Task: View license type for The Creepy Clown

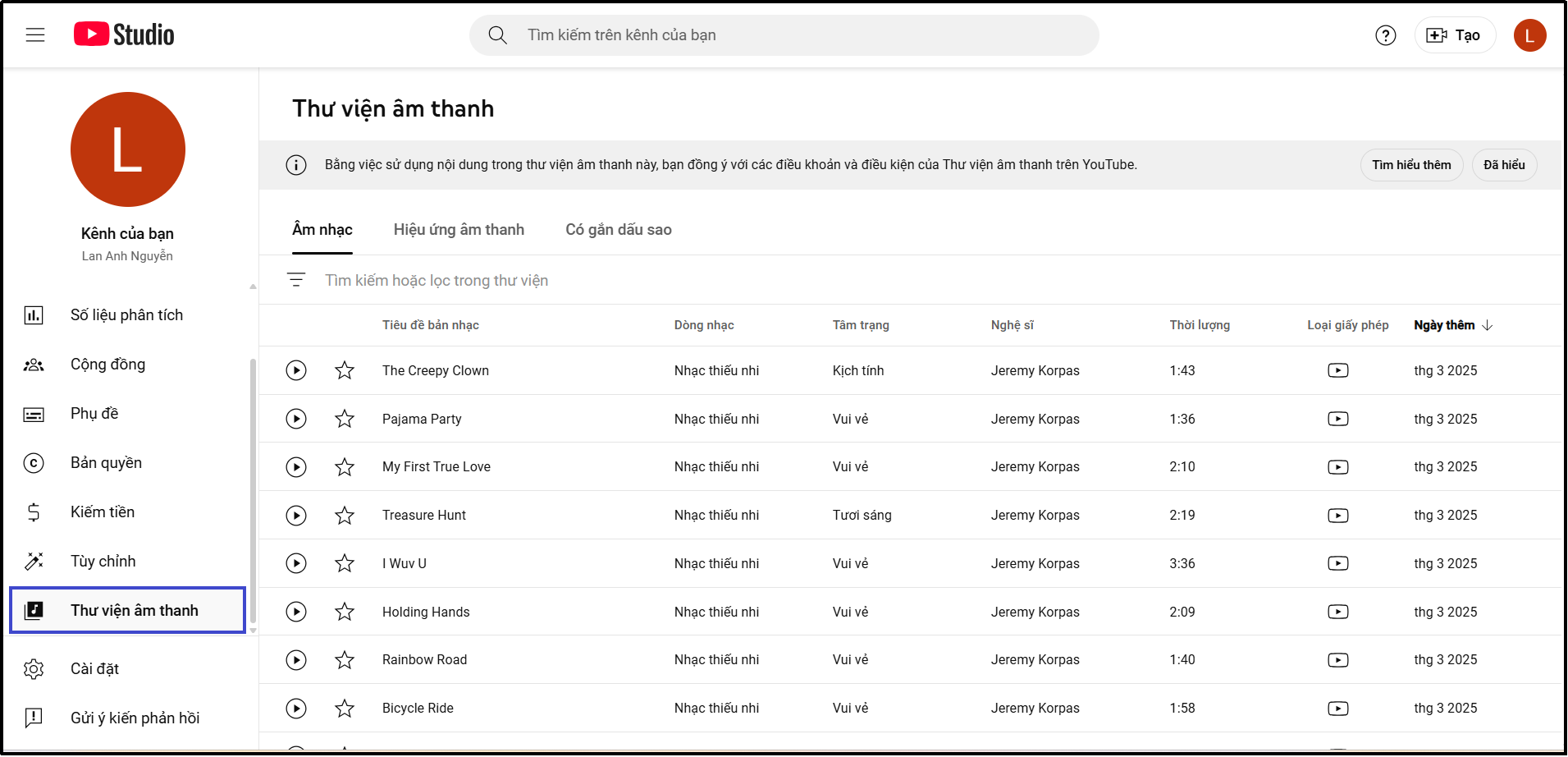Action: pos(1338,370)
